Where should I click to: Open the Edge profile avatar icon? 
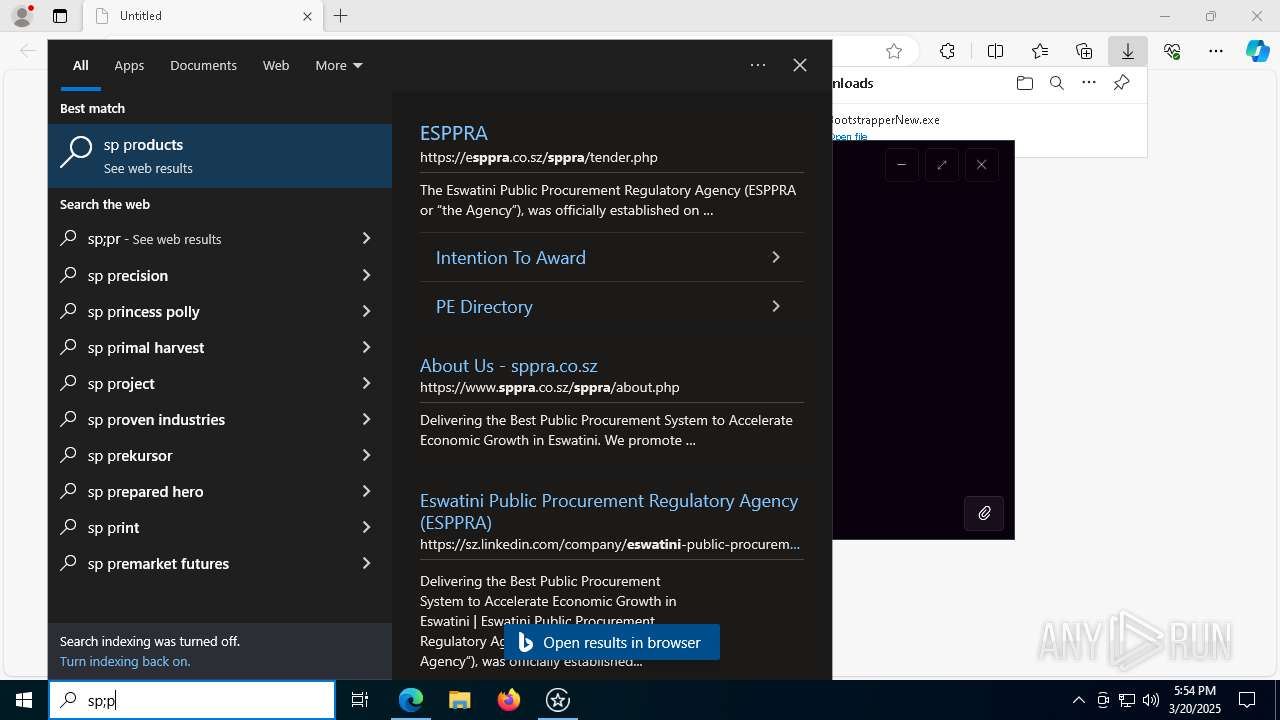[x=22, y=16]
